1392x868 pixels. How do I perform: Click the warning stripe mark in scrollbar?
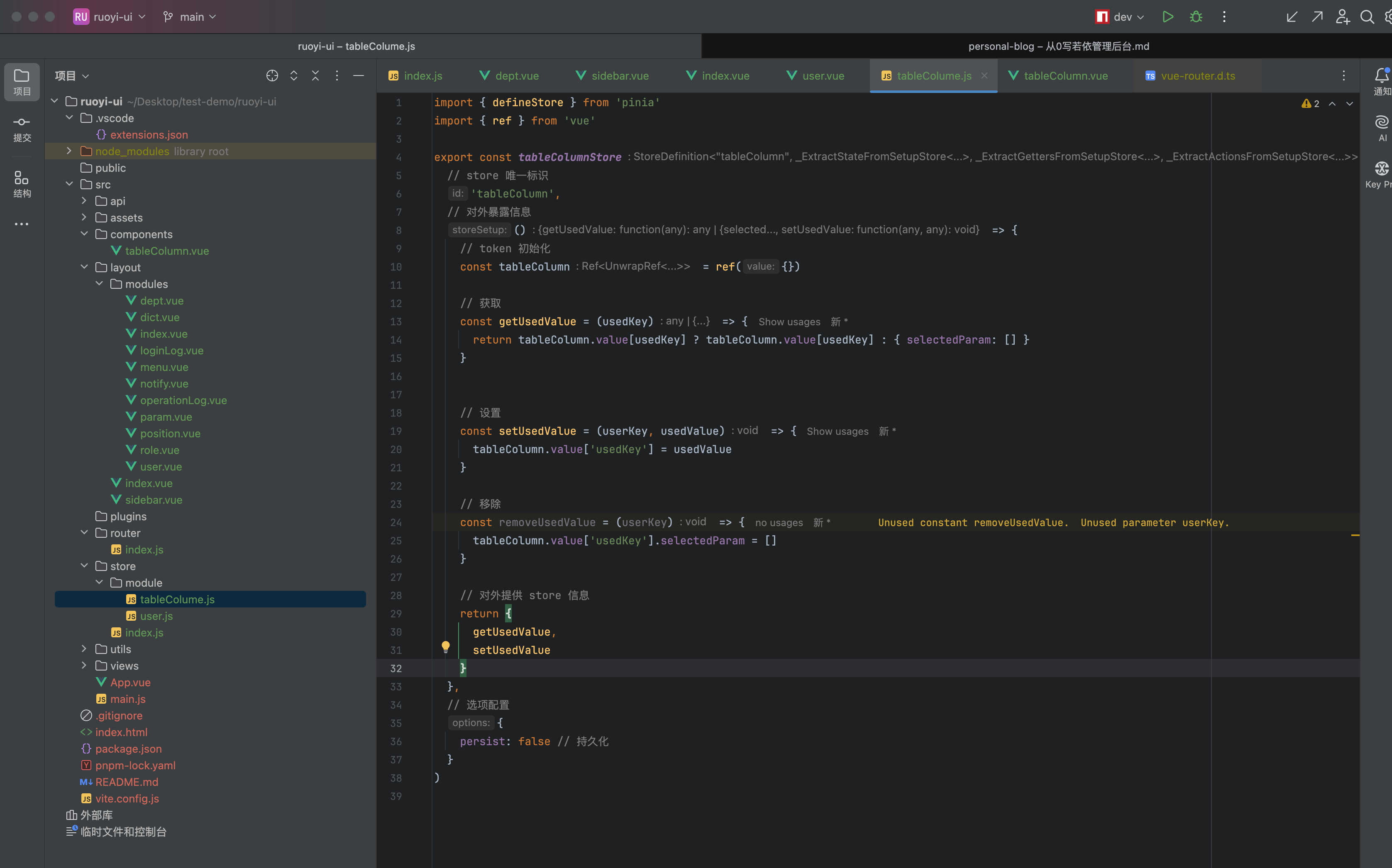(1355, 535)
